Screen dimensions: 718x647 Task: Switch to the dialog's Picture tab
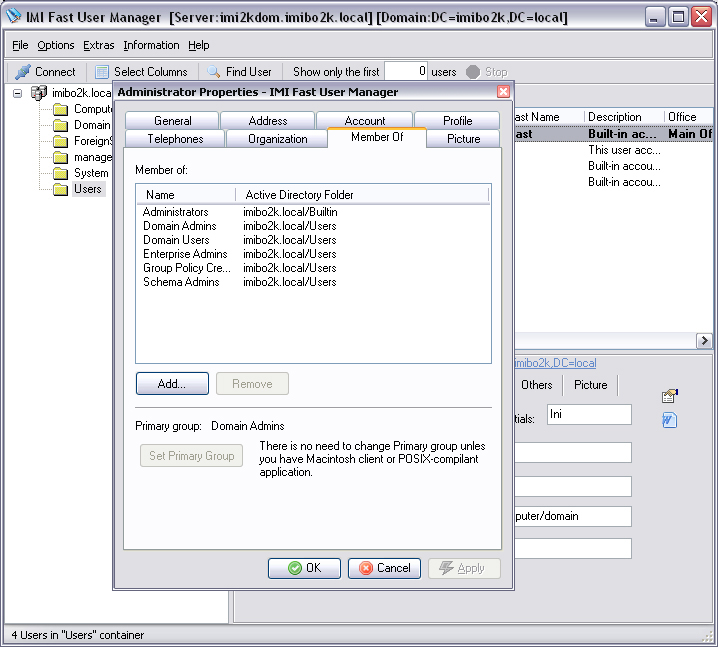(463, 139)
